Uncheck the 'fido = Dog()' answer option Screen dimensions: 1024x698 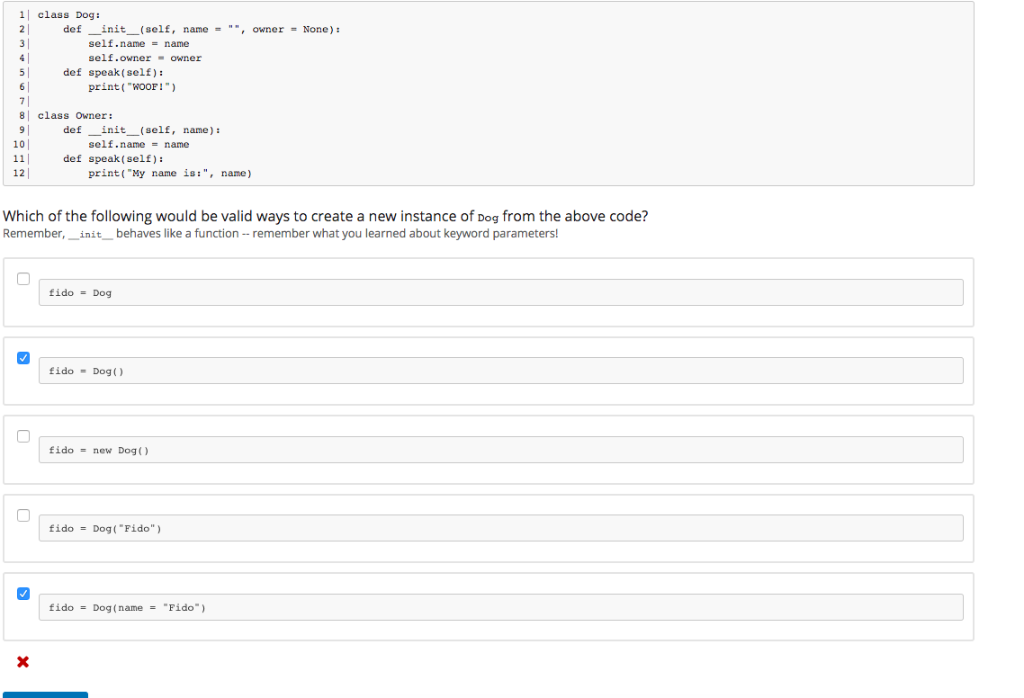tap(22, 357)
